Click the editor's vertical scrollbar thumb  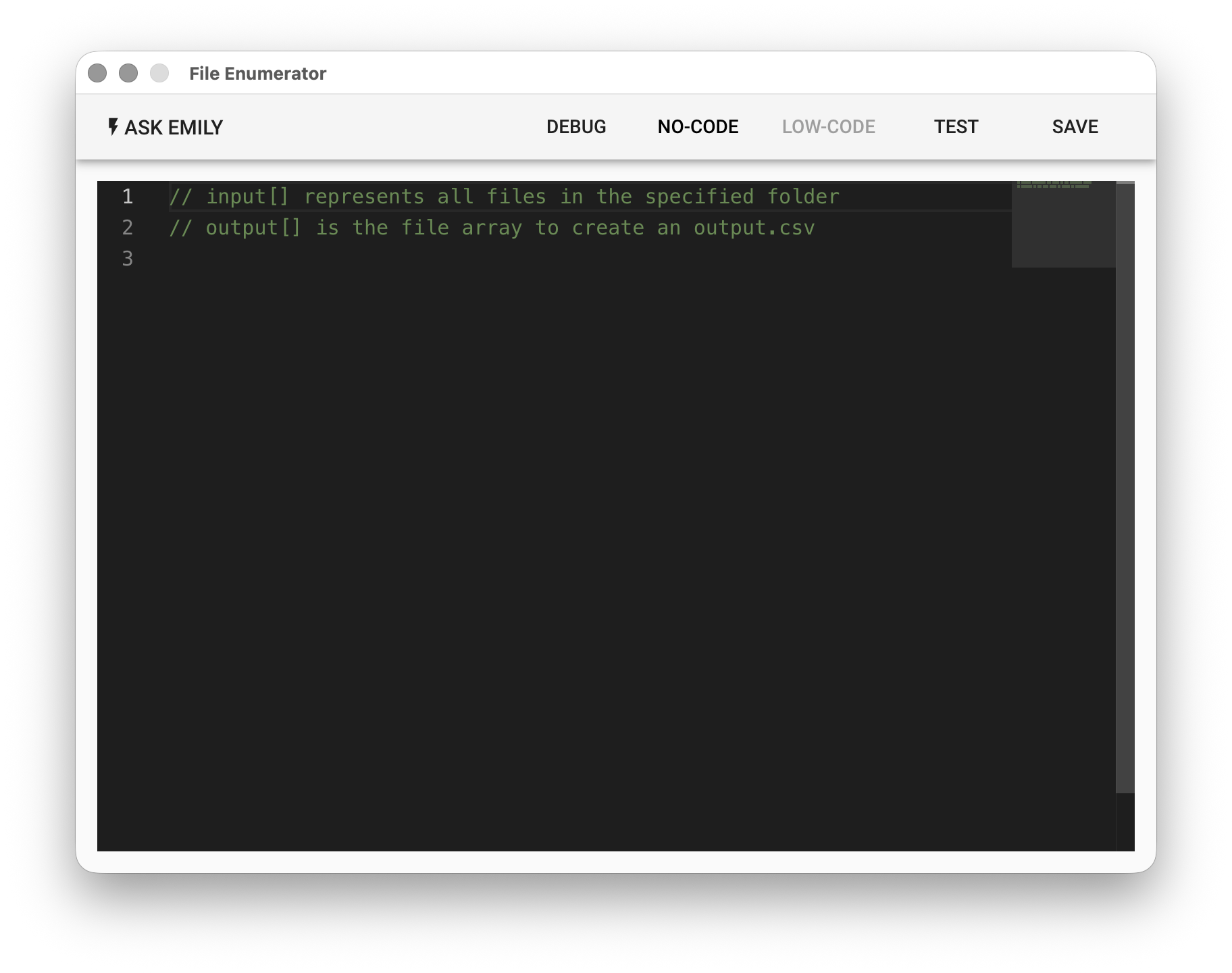tap(1125, 487)
